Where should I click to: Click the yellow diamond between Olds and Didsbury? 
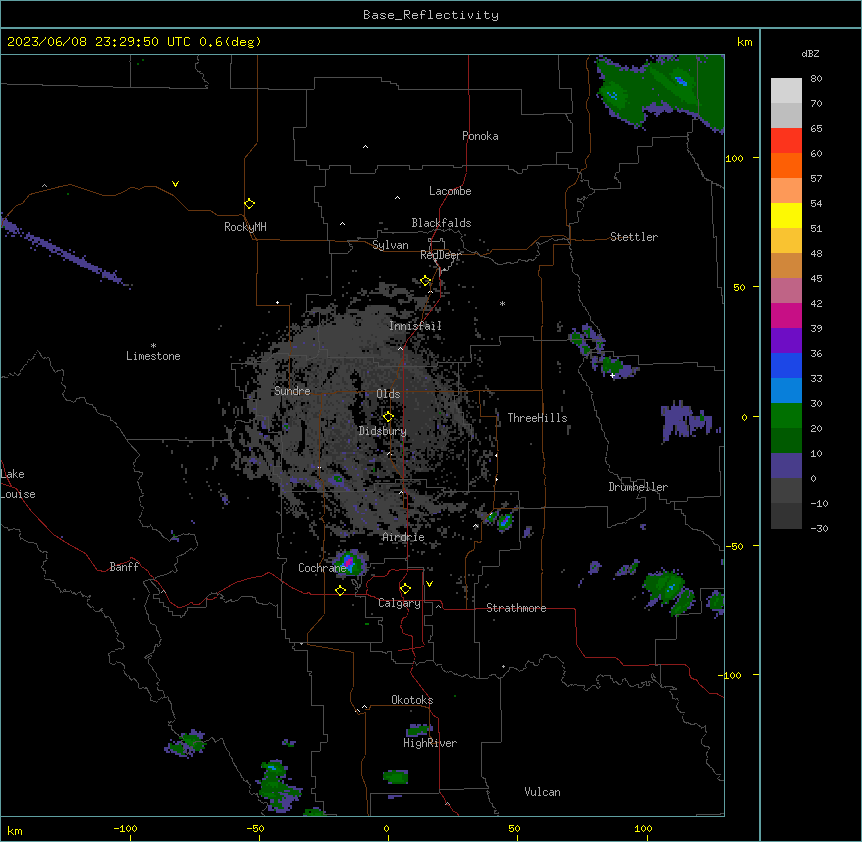coord(388,417)
